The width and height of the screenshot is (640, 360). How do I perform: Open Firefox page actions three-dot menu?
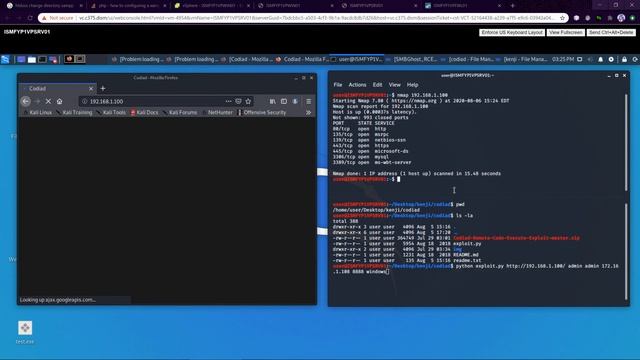pyautogui.click(x=228, y=101)
